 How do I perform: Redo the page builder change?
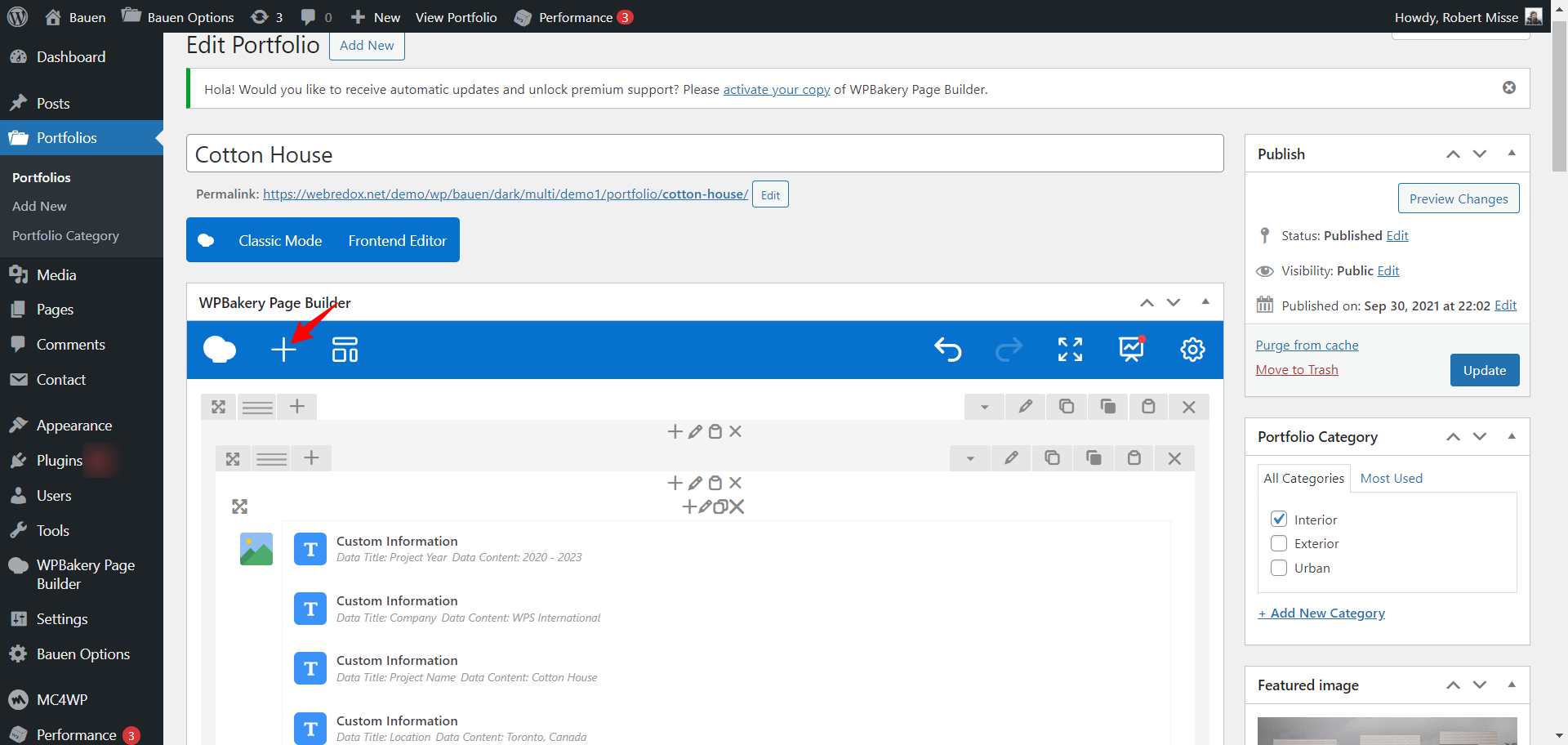1009,350
